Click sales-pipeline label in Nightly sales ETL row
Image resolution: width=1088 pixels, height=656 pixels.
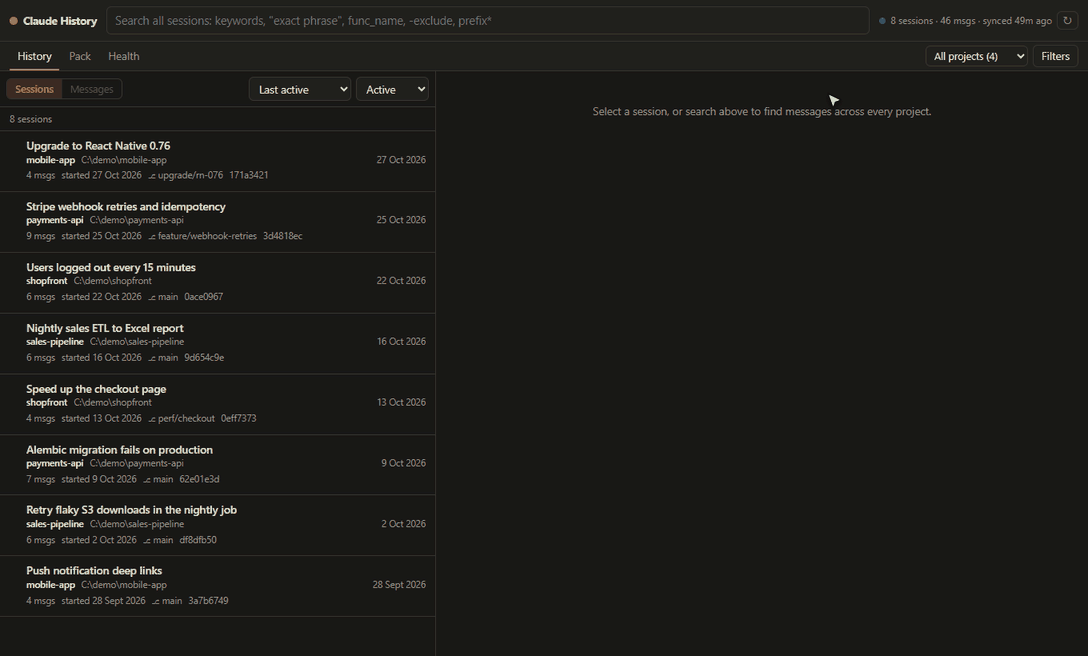click(x=55, y=342)
